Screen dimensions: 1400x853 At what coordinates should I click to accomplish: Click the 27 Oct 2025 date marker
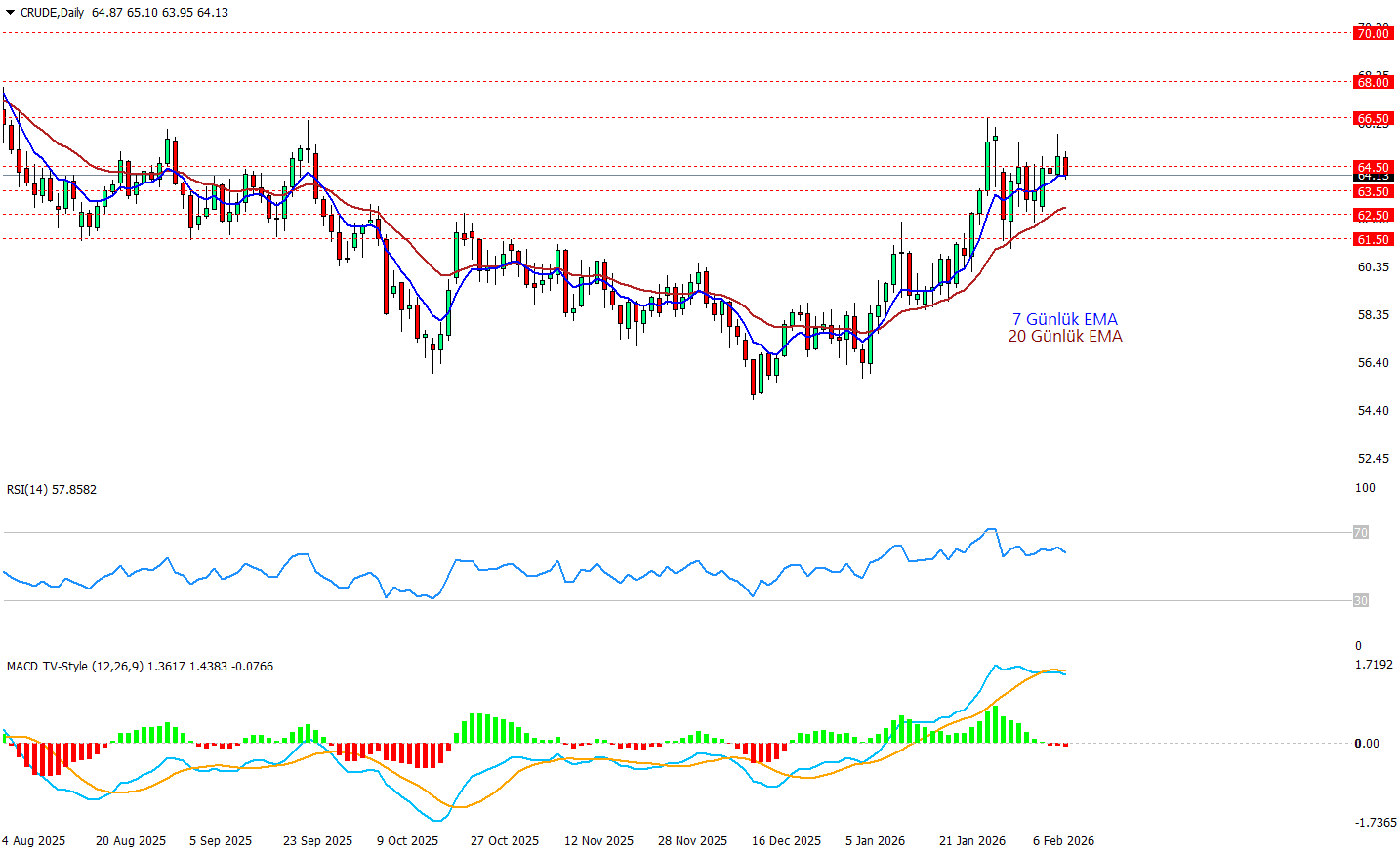(x=504, y=841)
